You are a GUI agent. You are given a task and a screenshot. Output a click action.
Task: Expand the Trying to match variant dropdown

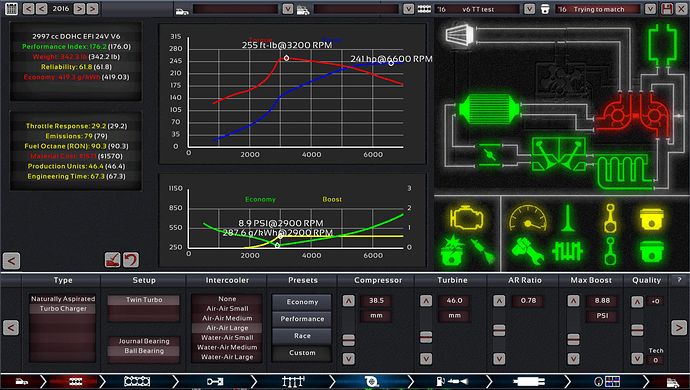650,9
